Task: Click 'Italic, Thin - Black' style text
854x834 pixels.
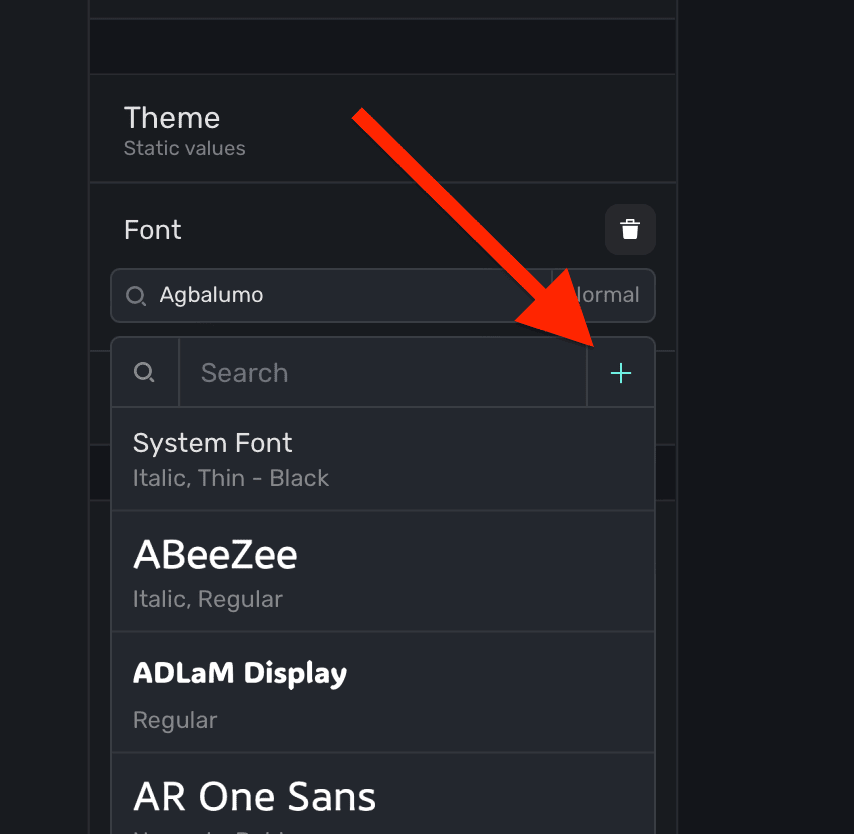Action: pyautogui.click(x=231, y=478)
